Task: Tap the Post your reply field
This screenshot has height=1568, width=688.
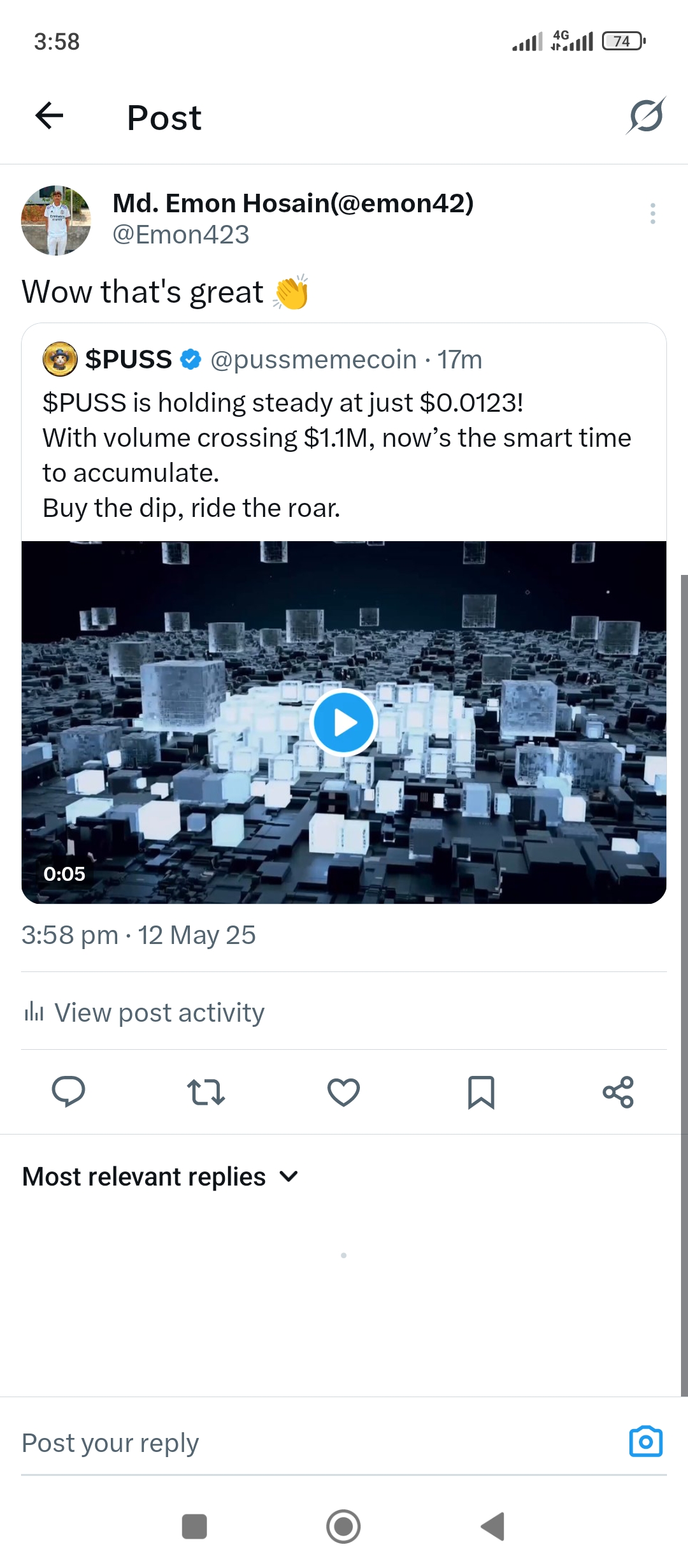Action: point(319,1442)
